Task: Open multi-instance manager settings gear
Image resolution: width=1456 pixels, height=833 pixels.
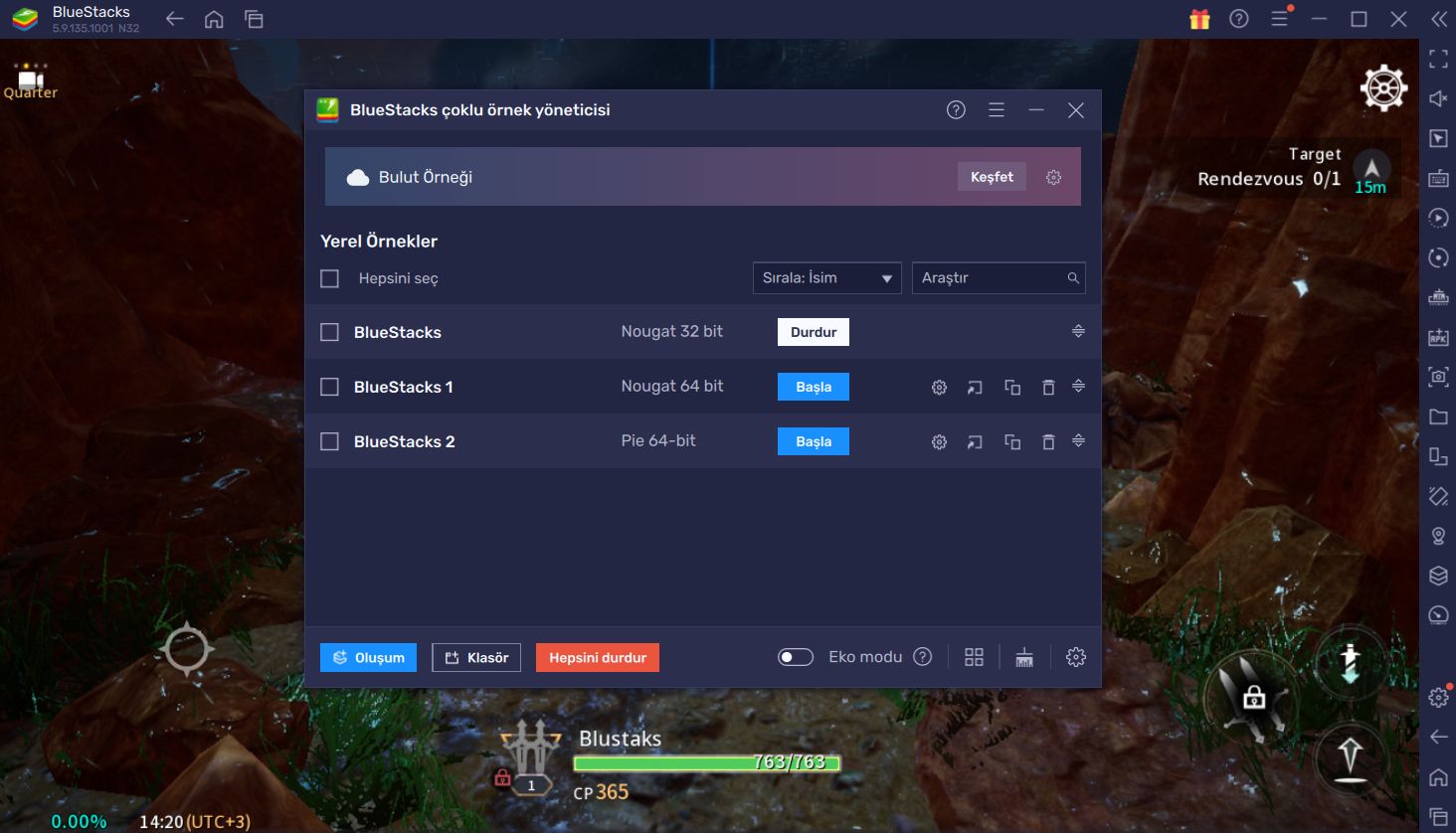Action: point(1075,657)
